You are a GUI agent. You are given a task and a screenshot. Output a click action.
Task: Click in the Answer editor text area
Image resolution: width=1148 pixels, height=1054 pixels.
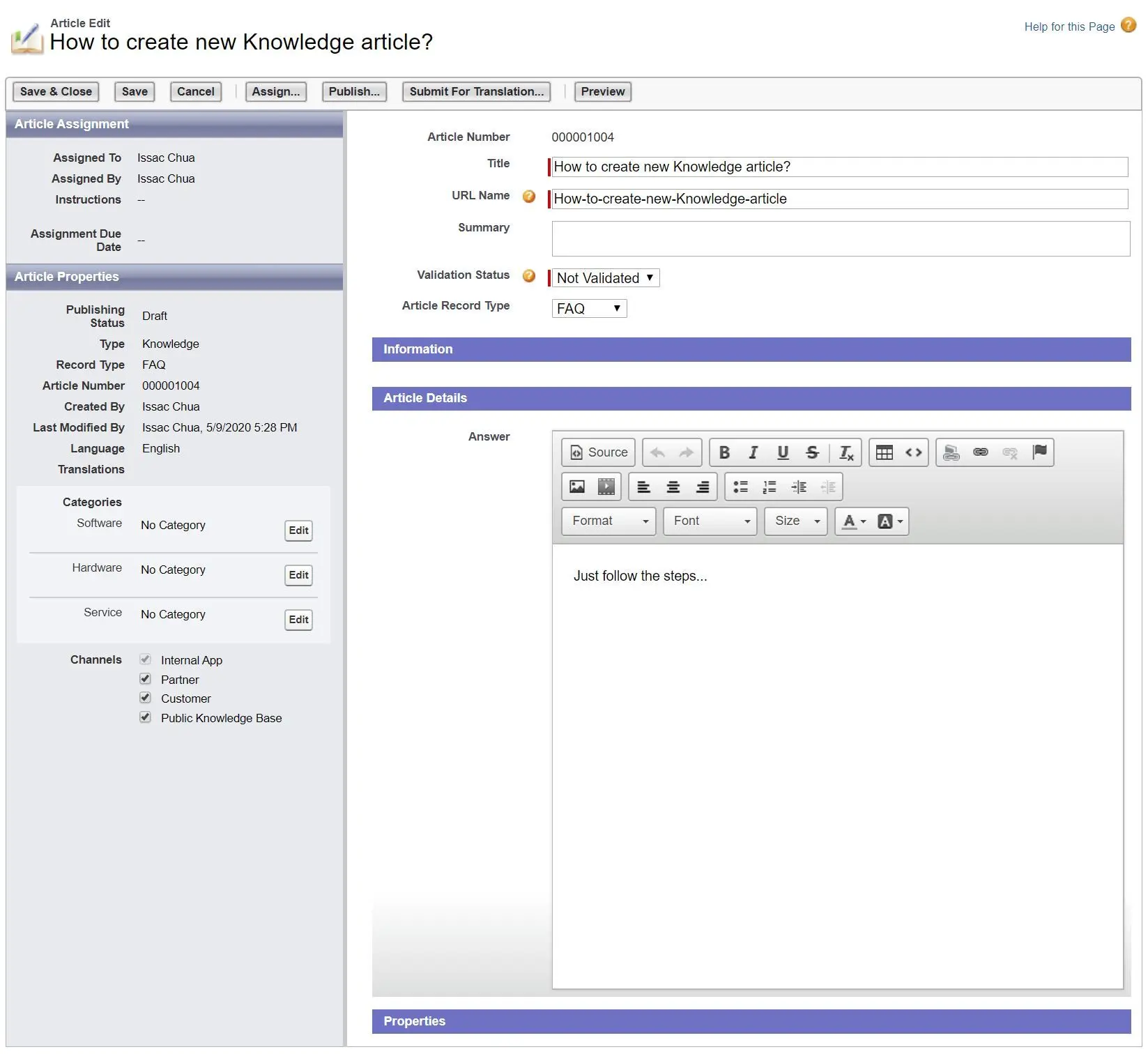coord(837,766)
